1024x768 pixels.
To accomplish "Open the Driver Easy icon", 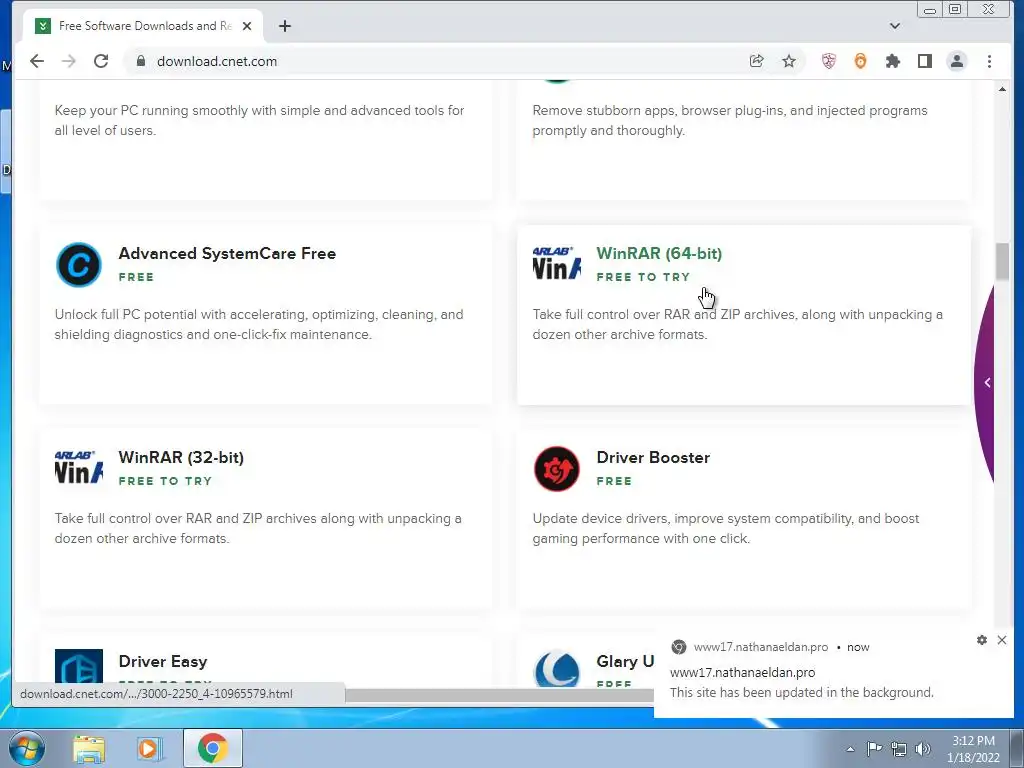I will 79,666.
